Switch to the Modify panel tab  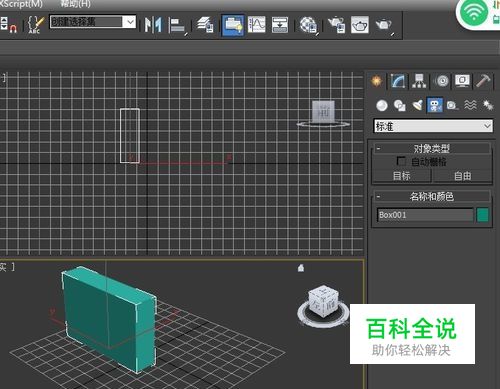398,81
